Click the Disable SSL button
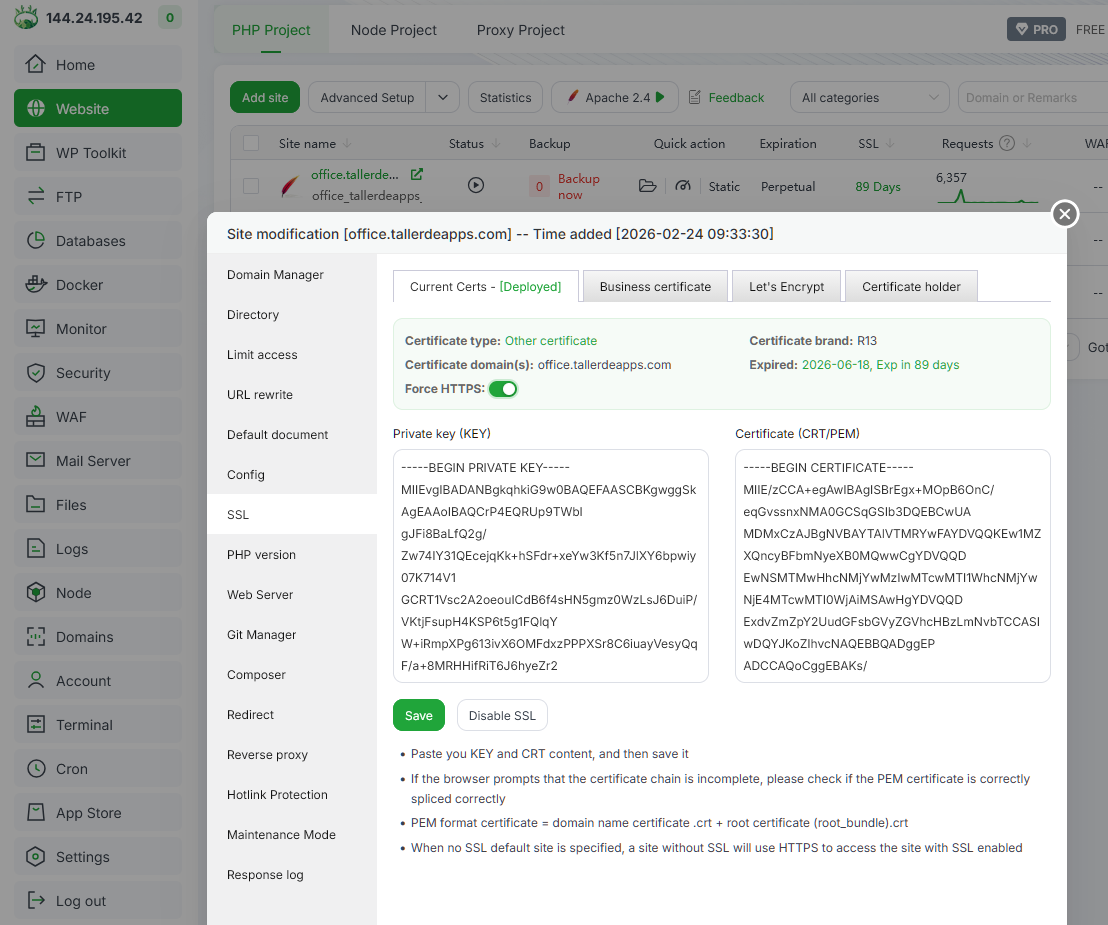The width and height of the screenshot is (1108, 925). [502, 715]
